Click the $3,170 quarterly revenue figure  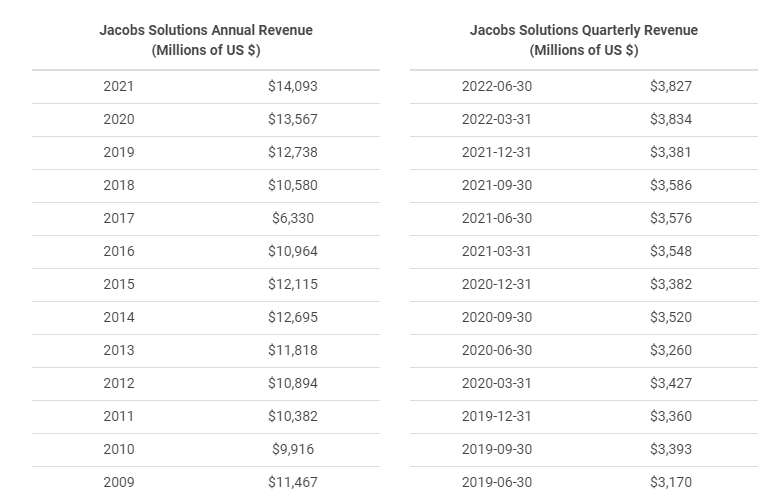pyautogui.click(x=670, y=482)
